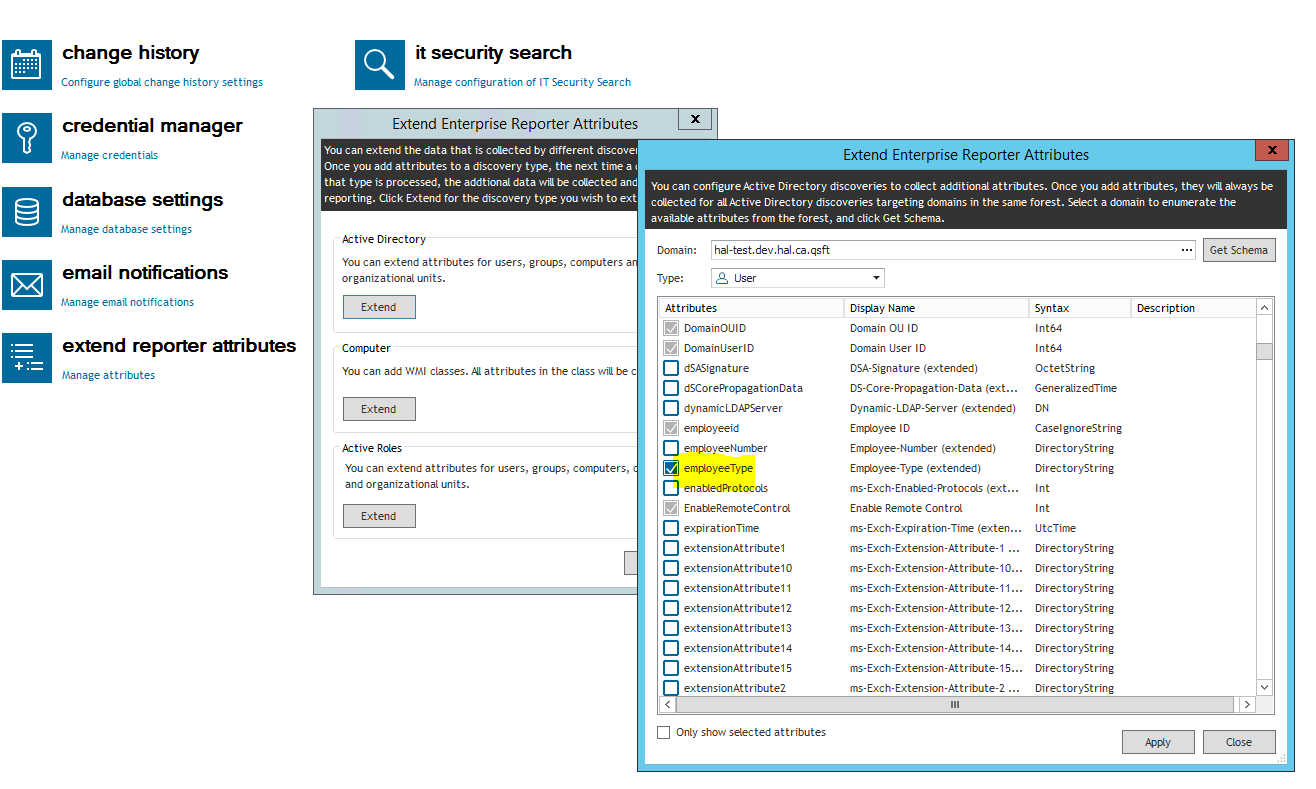Viewport: 1316px width, 789px height.
Task: Click the horizontal scrollbar thumb in the attribute list
Action: click(x=954, y=705)
